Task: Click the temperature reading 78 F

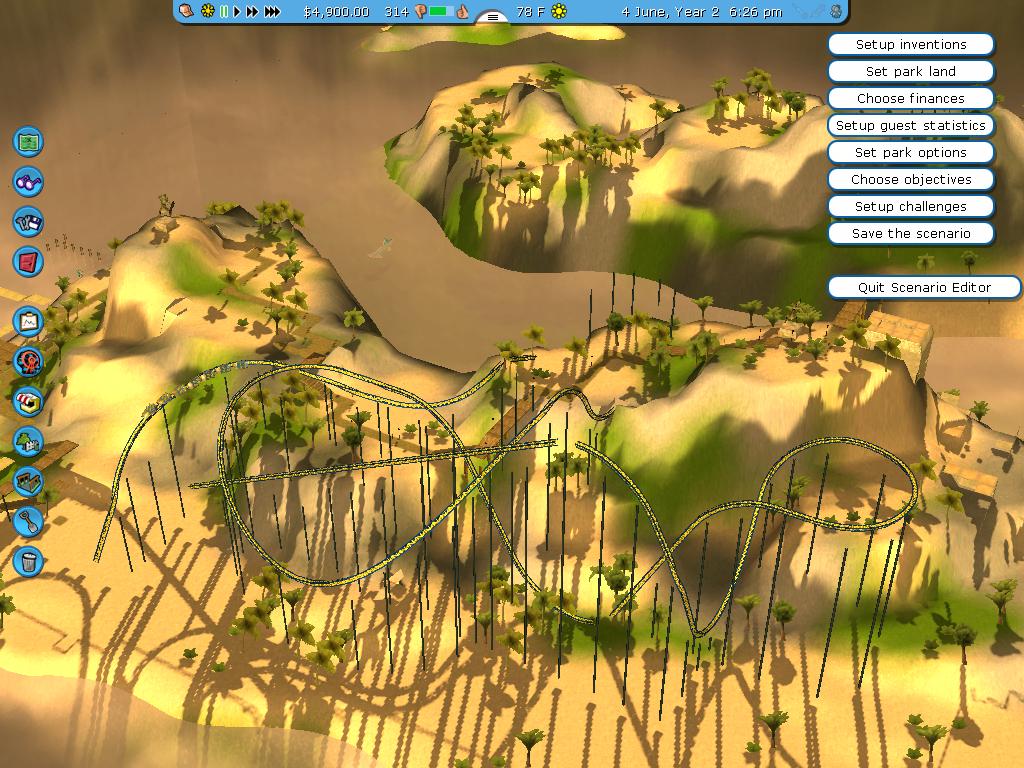Action: coord(530,12)
